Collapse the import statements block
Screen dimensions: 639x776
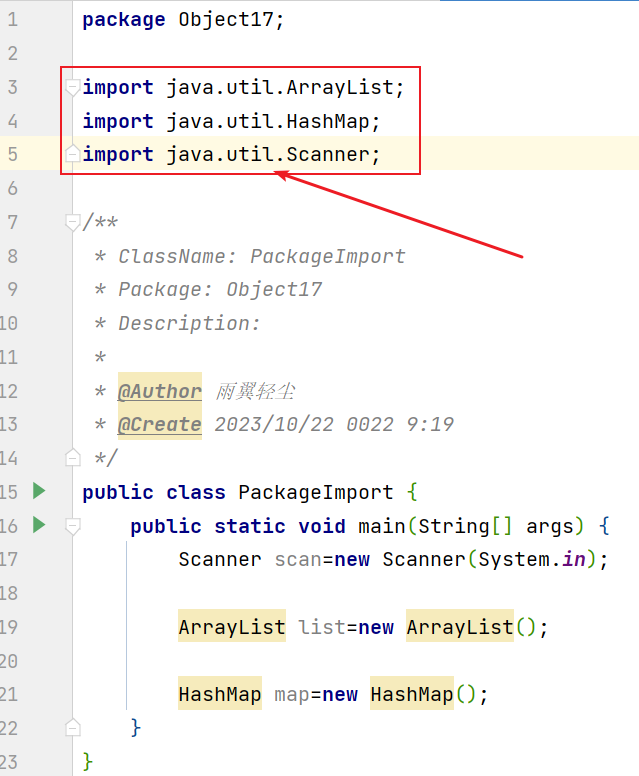pyautogui.click(x=72, y=88)
